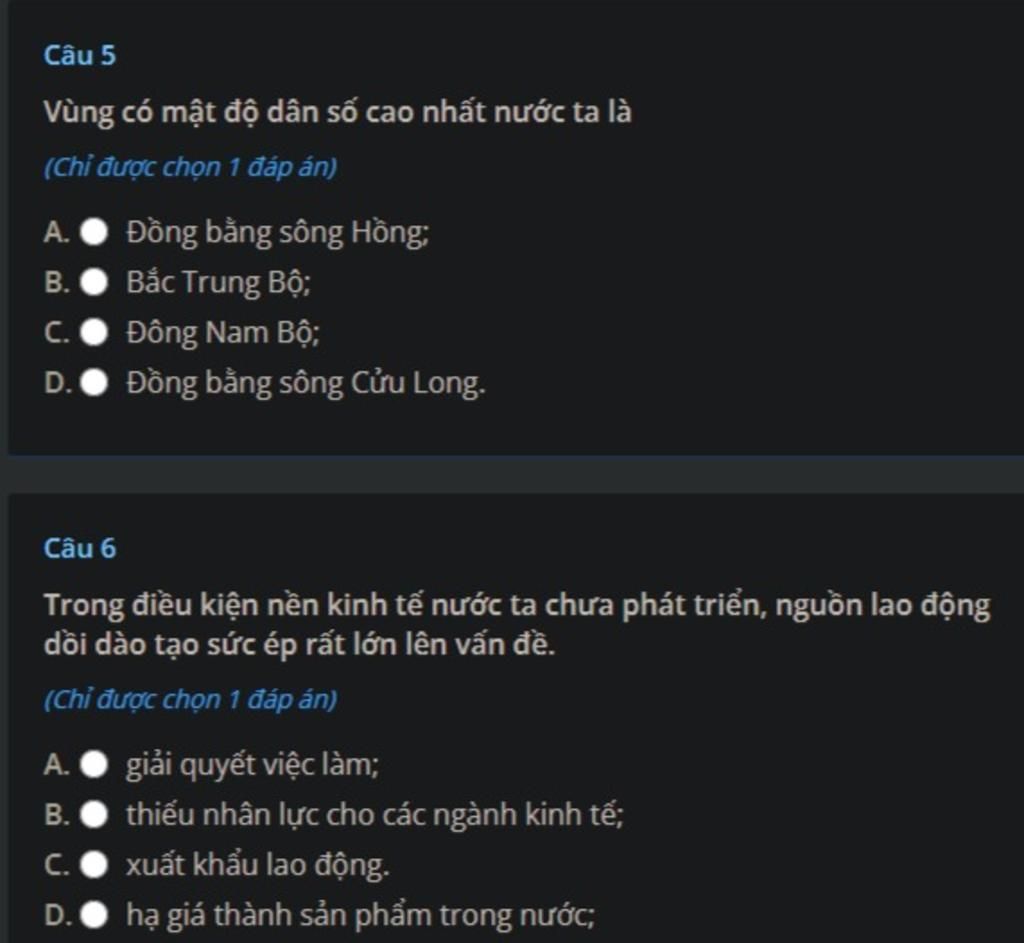This screenshot has width=1024, height=943.
Task: Select the xuất khẩu lao động radio button
Action: tap(94, 865)
